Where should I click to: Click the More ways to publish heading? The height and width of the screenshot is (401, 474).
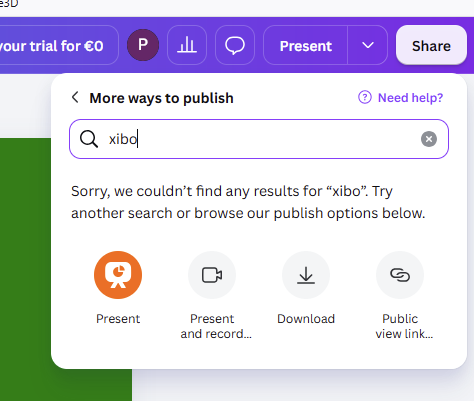click(161, 98)
